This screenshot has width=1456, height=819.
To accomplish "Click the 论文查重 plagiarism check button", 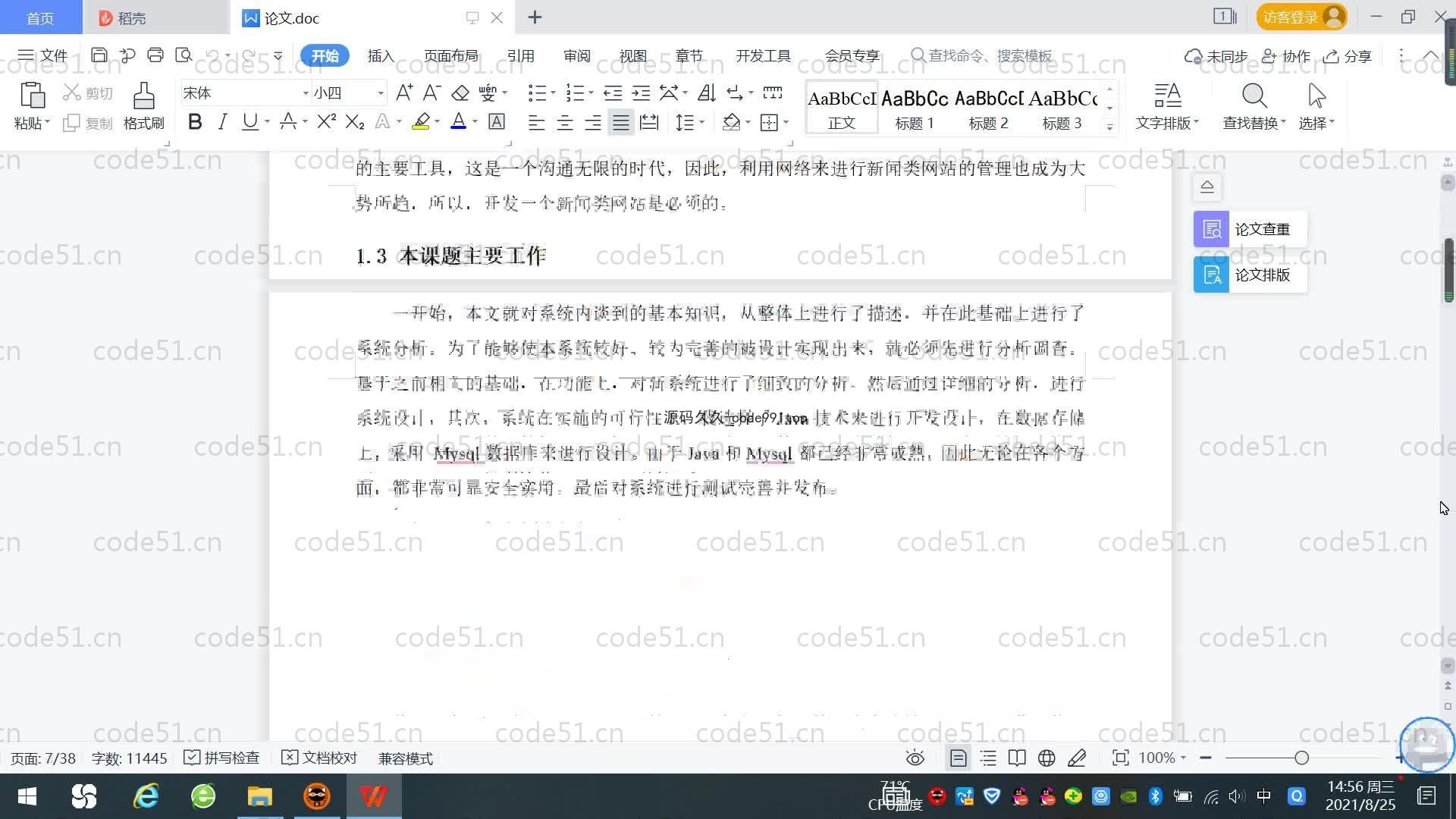I will pyautogui.click(x=1250, y=229).
